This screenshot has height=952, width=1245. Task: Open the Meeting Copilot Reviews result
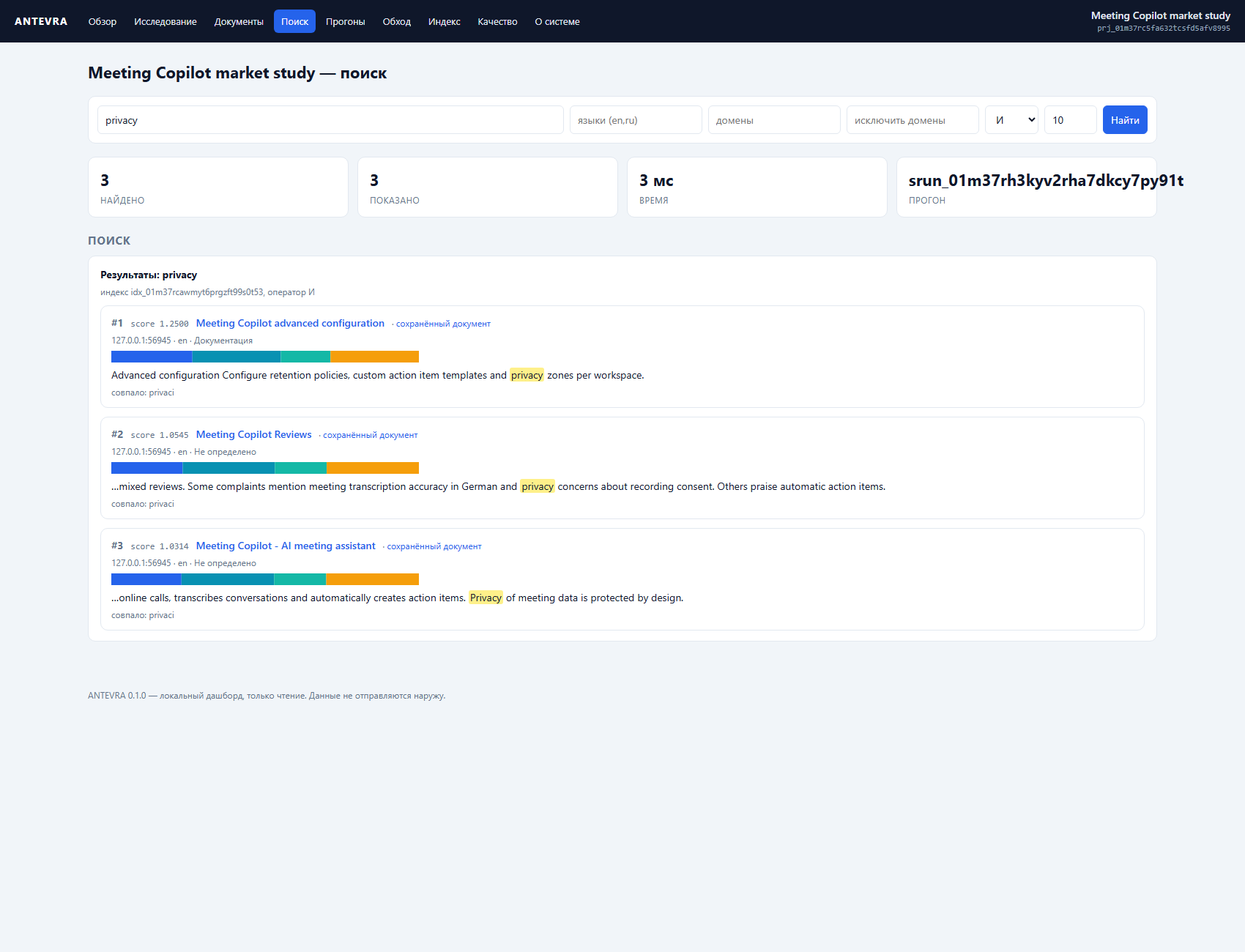point(254,434)
